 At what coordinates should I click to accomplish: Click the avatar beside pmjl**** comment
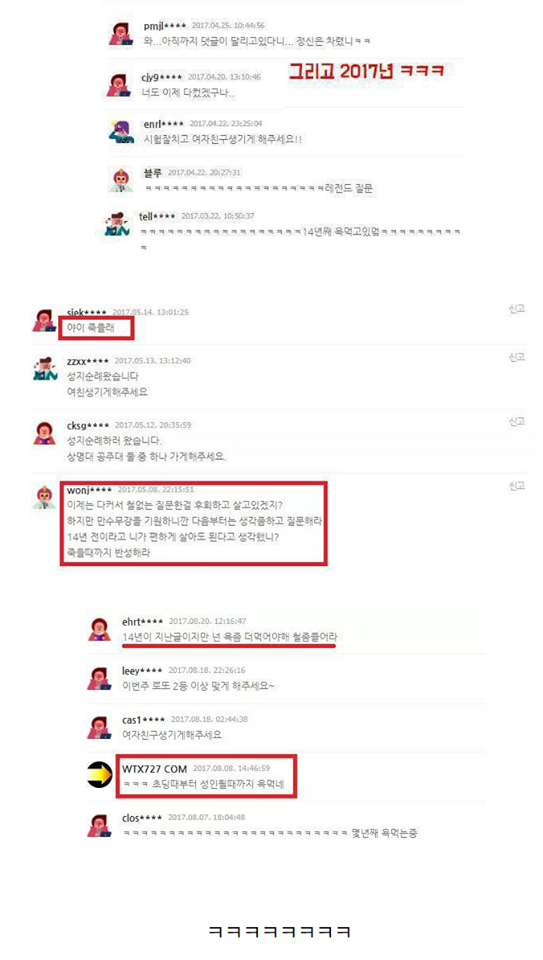[x=120, y=34]
